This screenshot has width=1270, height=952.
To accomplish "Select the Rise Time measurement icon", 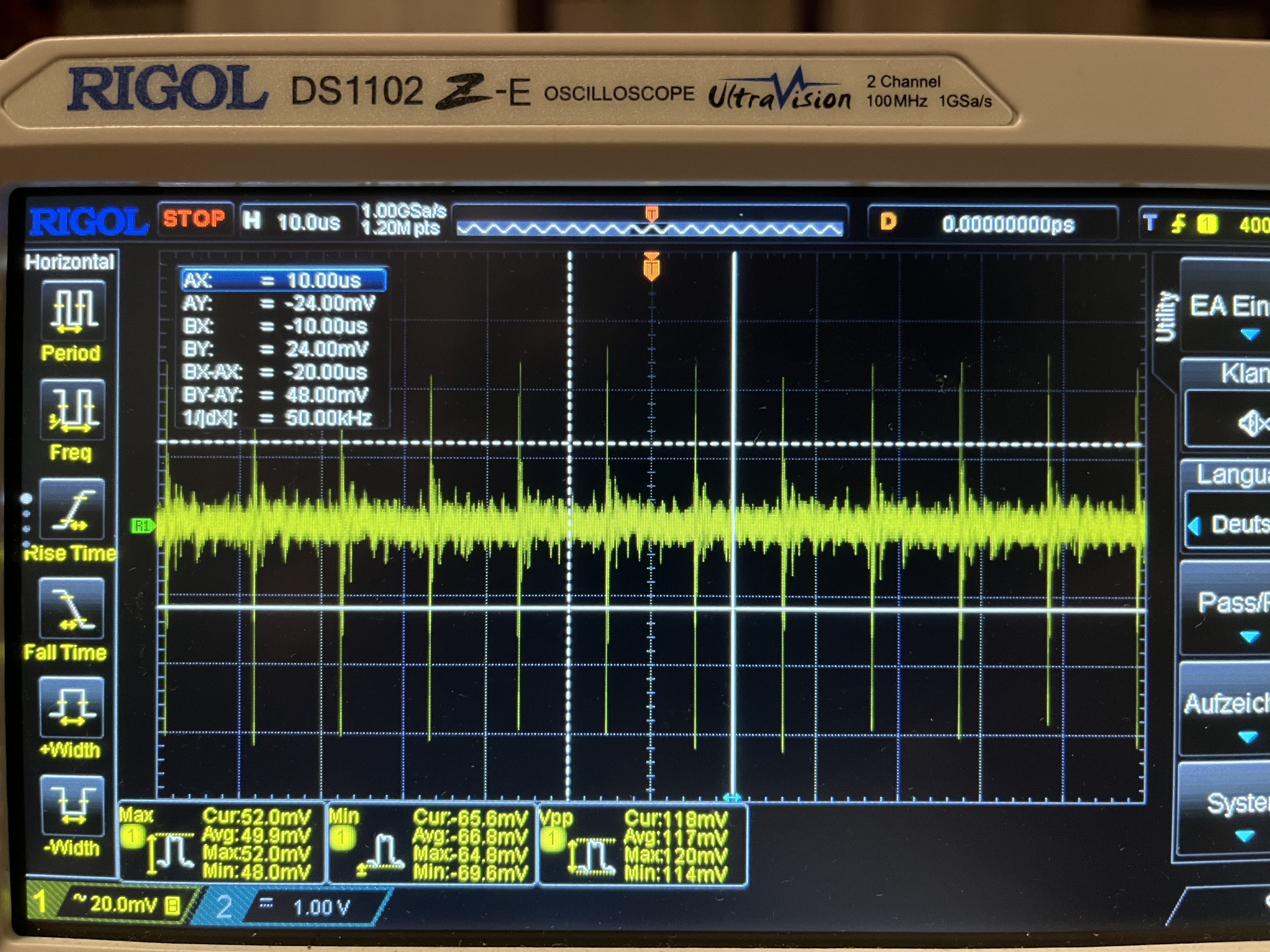I will point(72,508).
